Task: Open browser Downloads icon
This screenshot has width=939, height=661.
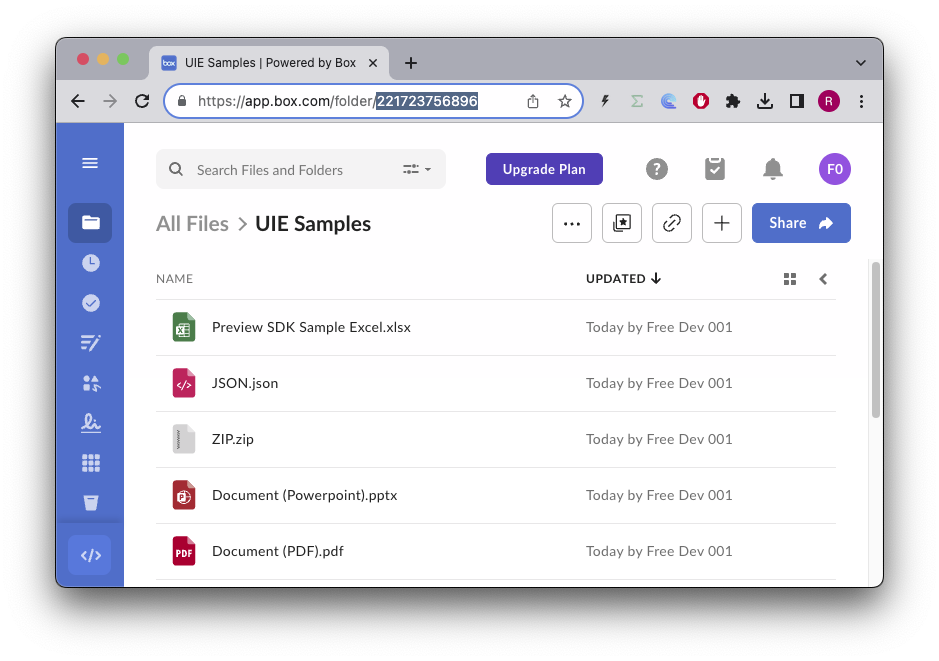Action: click(x=765, y=101)
